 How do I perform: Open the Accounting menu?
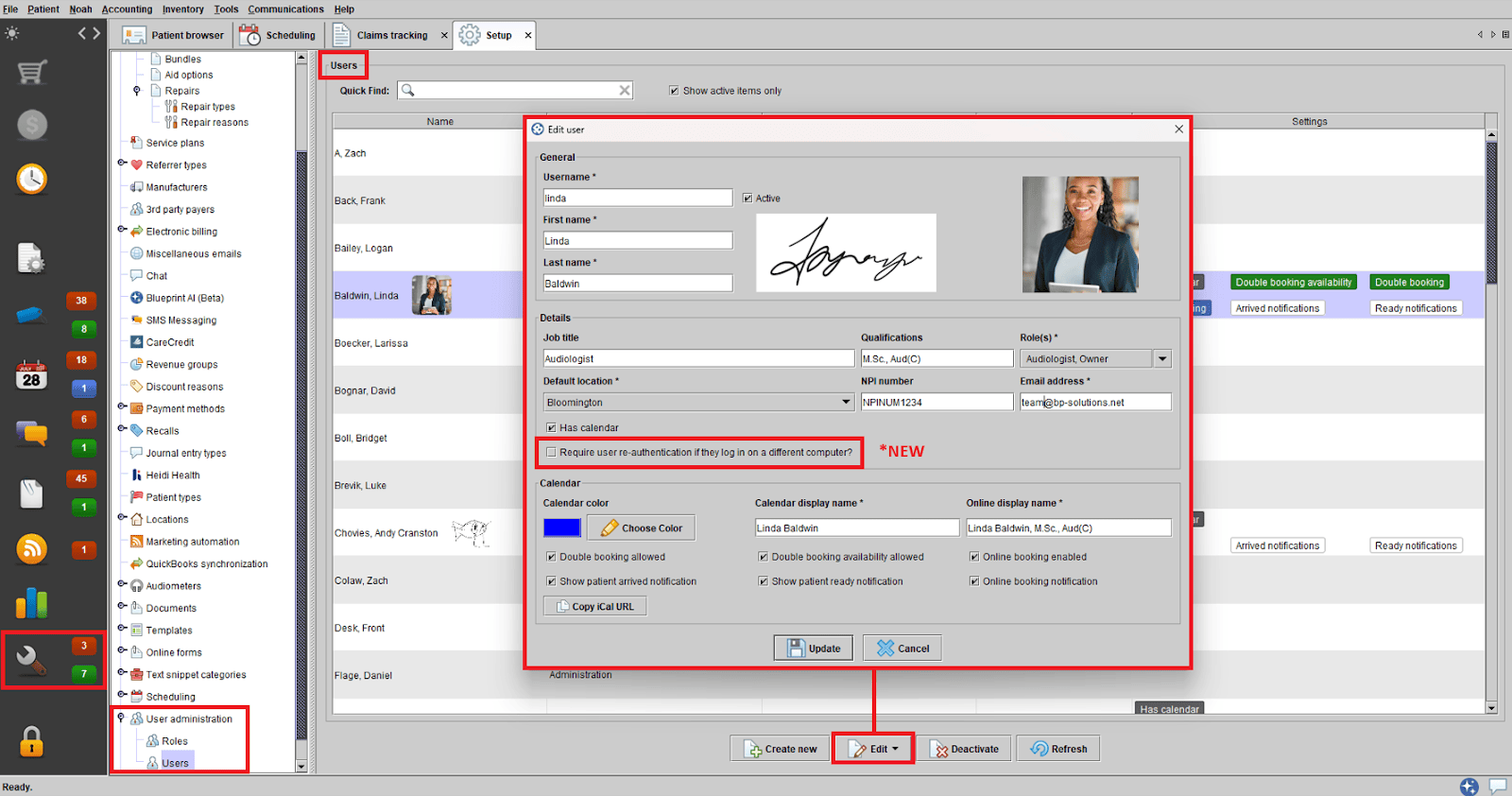[127, 9]
